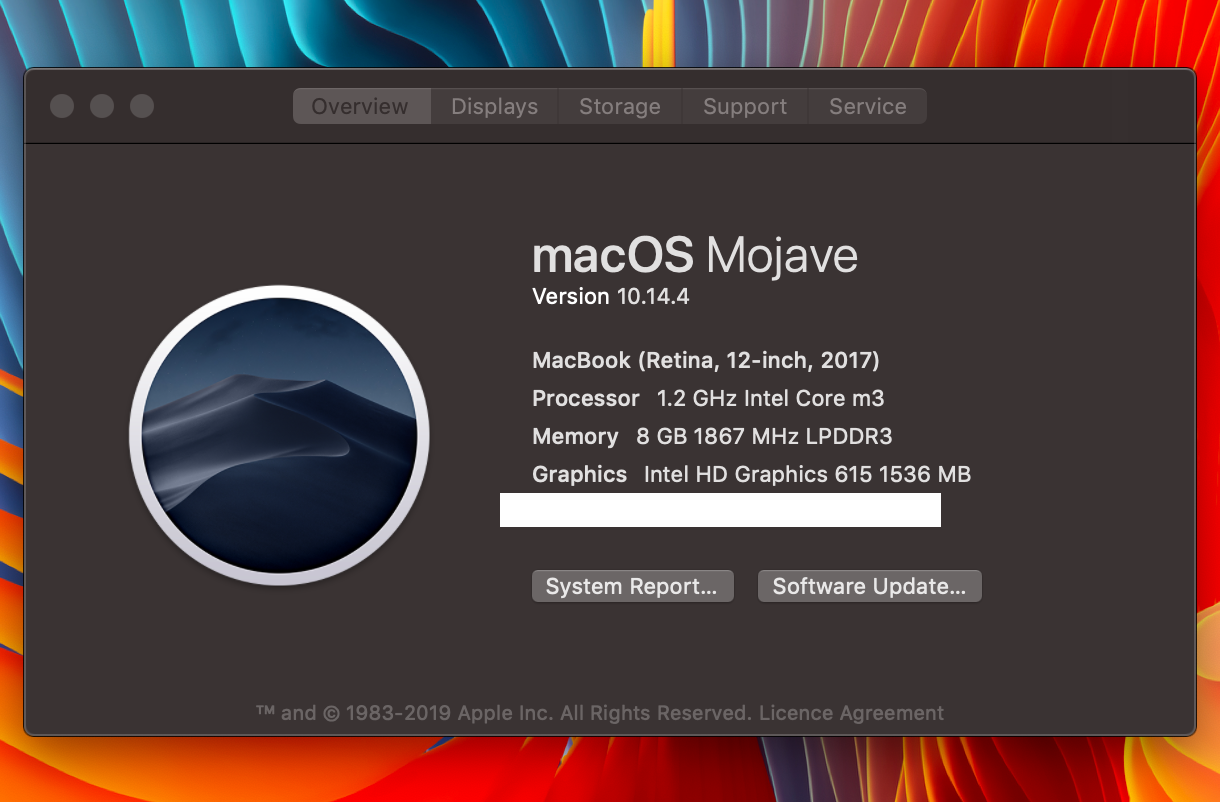Click the macOS Mojave desert logo
This screenshot has width=1220, height=802.
[279, 435]
